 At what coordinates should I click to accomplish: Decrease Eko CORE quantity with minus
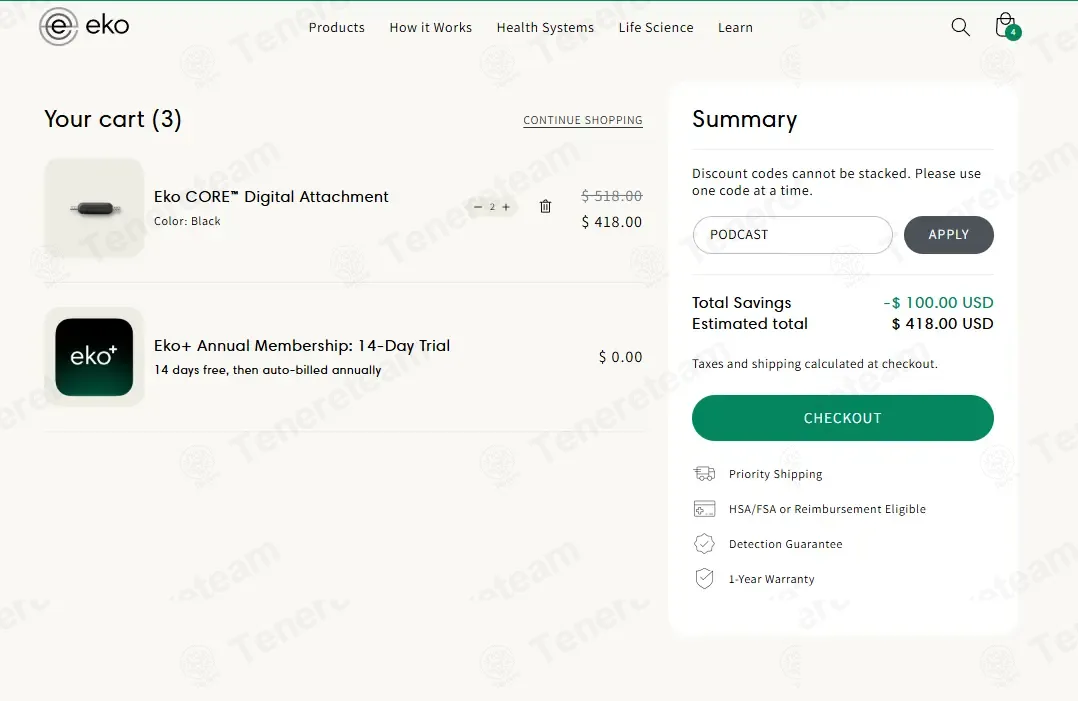click(478, 206)
